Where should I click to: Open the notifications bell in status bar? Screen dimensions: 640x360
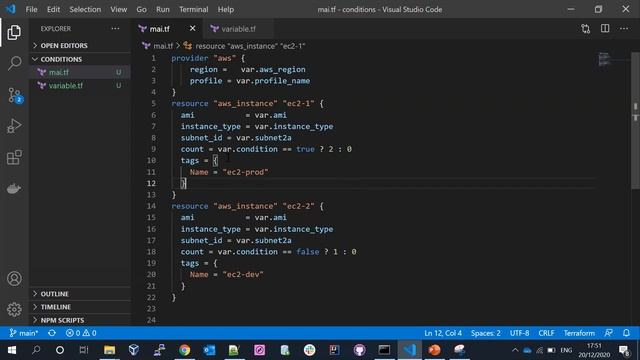coord(627,333)
